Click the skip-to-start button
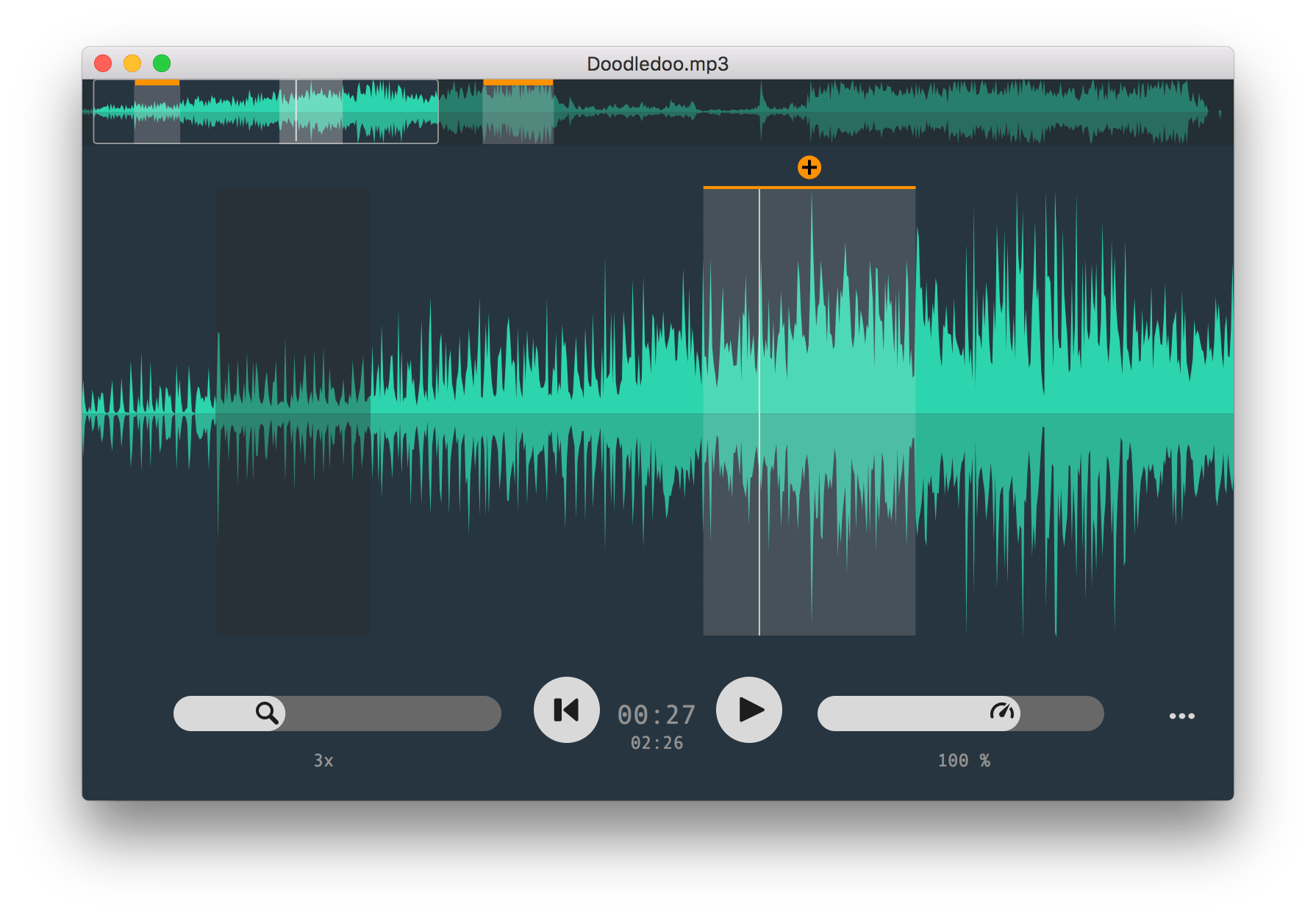 pos(566,710)
